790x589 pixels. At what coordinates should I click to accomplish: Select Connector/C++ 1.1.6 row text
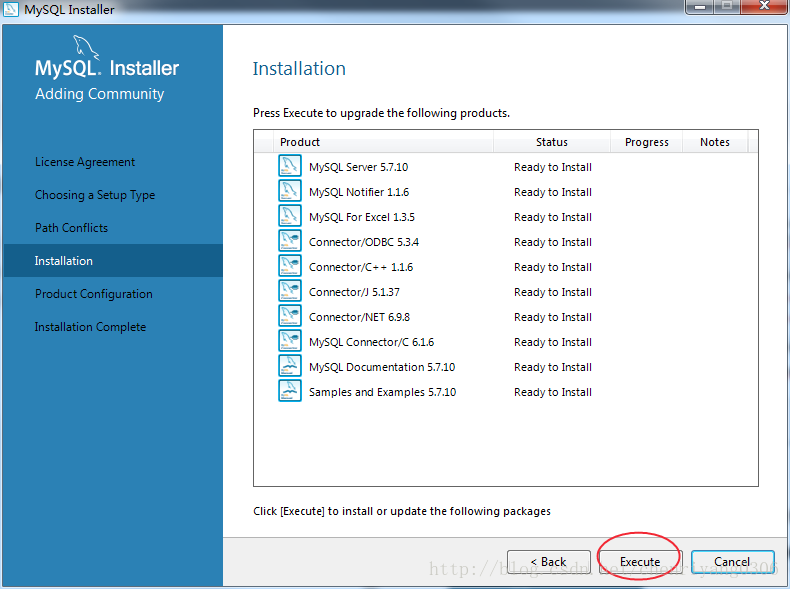(x=361, y=267)
